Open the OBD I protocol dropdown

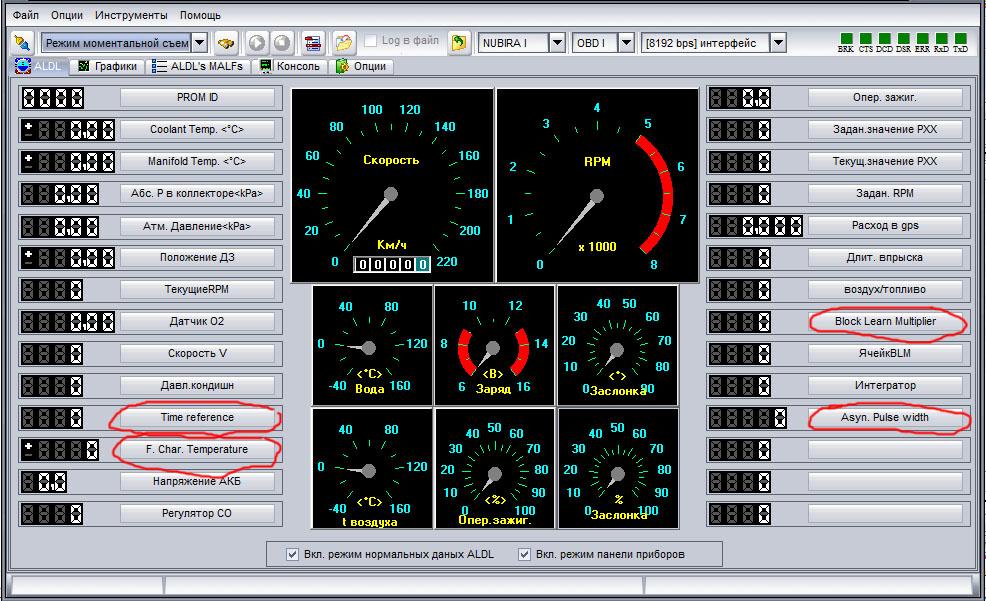pyautogui.click(x=626, y=43)
